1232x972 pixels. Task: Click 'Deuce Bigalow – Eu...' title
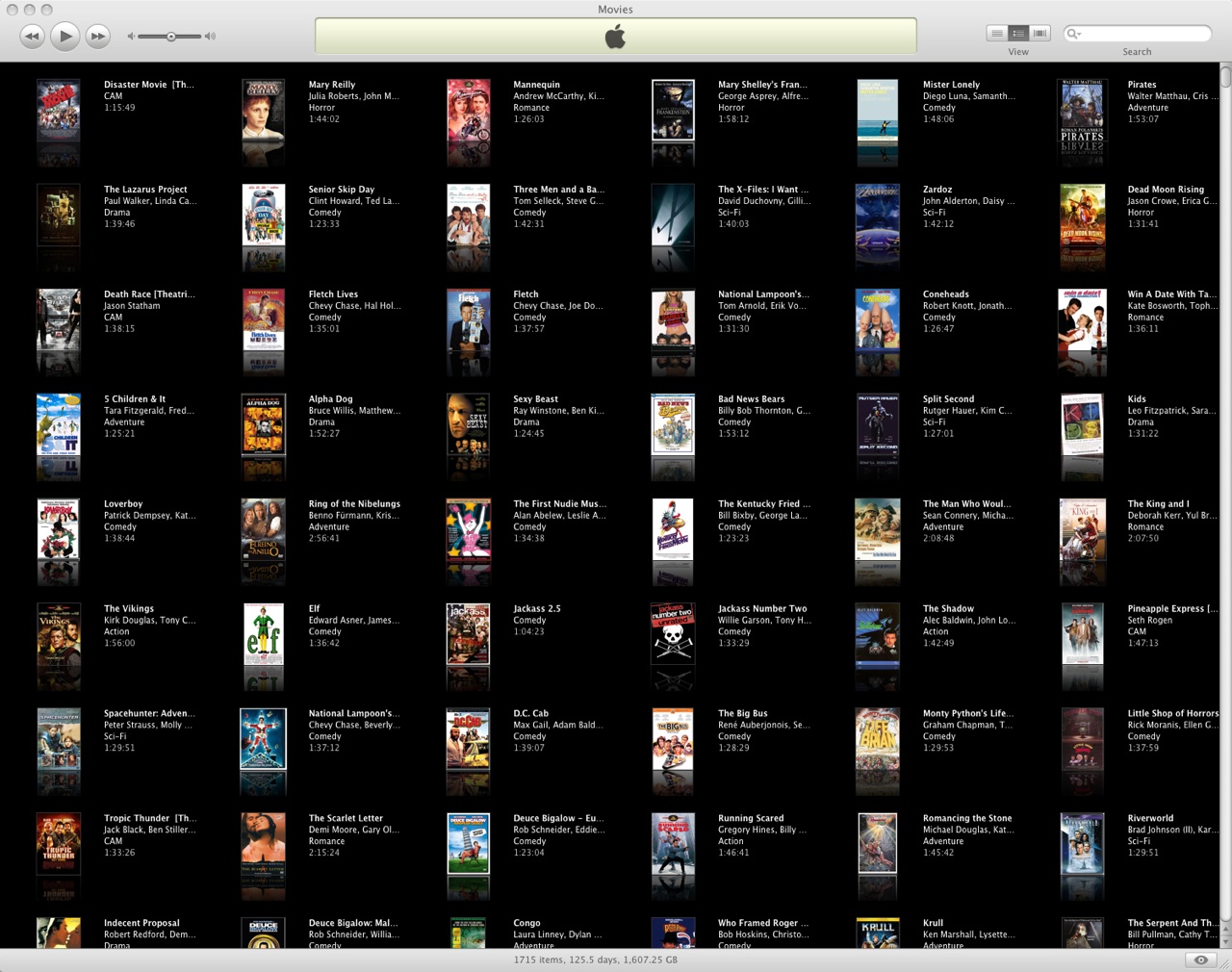[558, 819]
